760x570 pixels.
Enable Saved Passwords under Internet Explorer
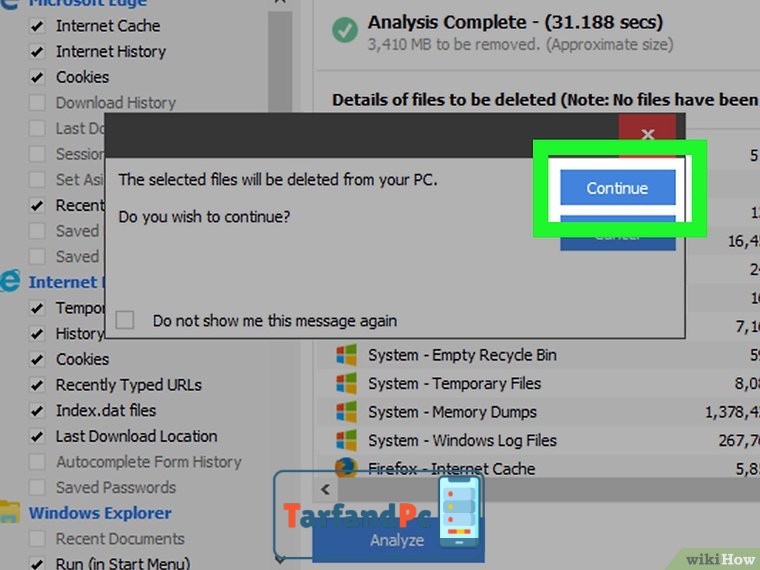(x=37, y=488)
